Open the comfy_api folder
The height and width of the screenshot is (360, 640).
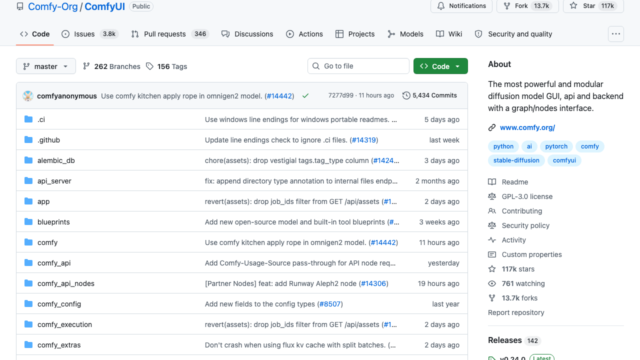(54, 263)
